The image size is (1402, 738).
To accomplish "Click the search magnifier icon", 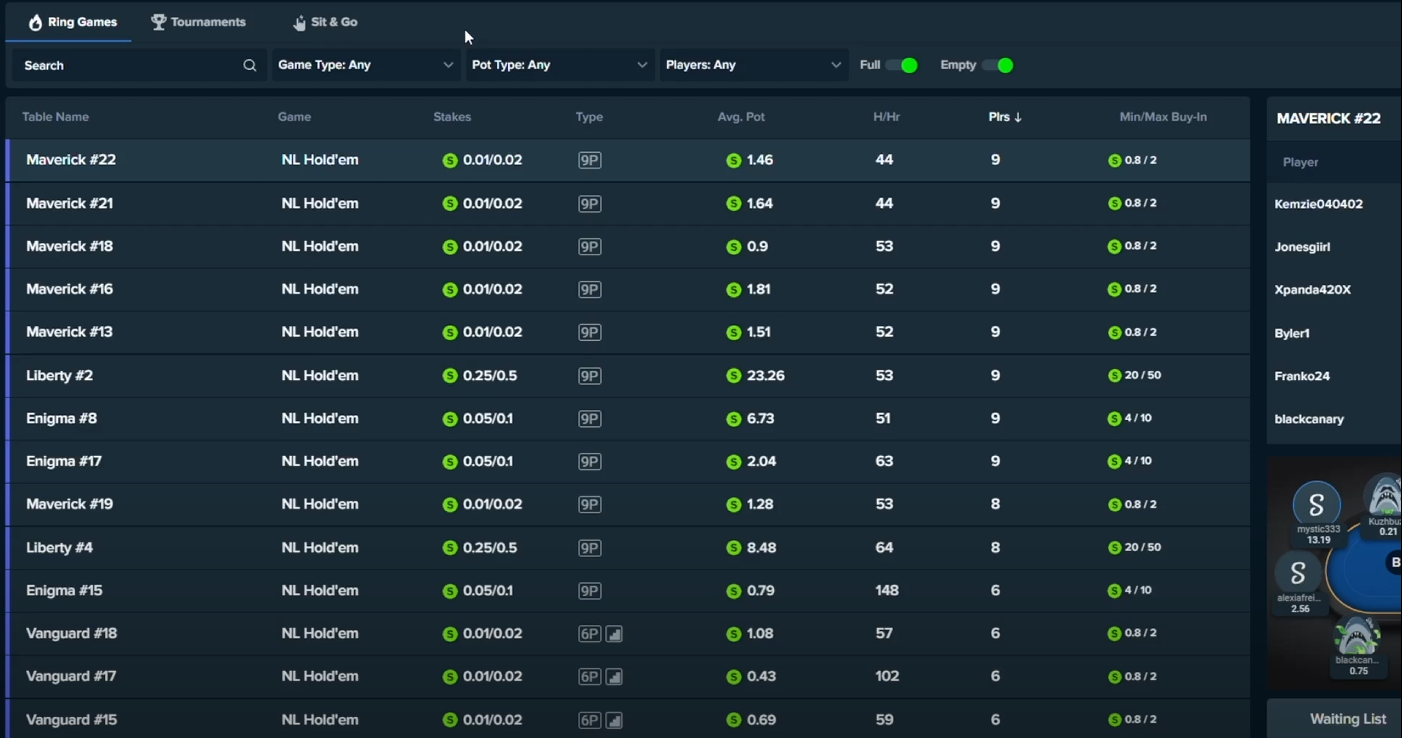I will [x=249, y=66].
